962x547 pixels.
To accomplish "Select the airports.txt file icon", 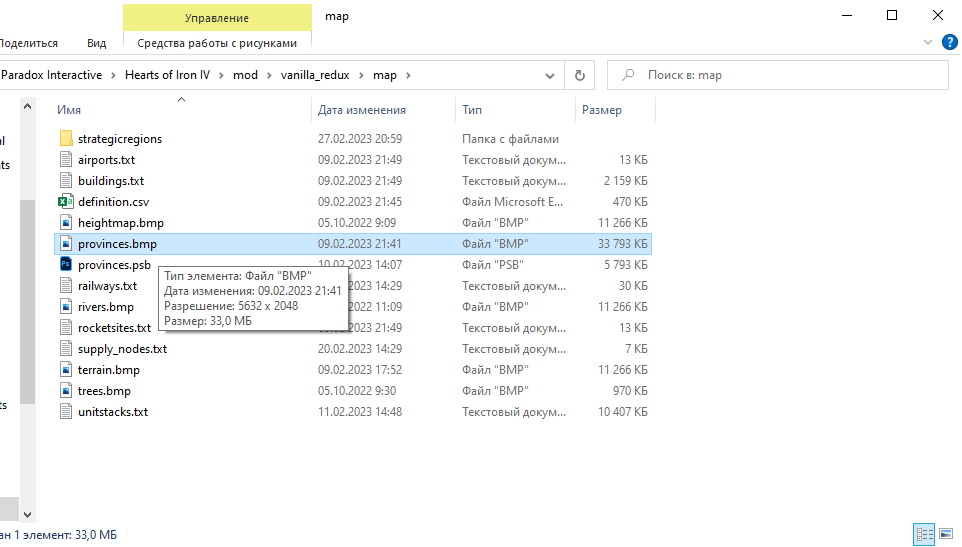I will tap(66, 159).
